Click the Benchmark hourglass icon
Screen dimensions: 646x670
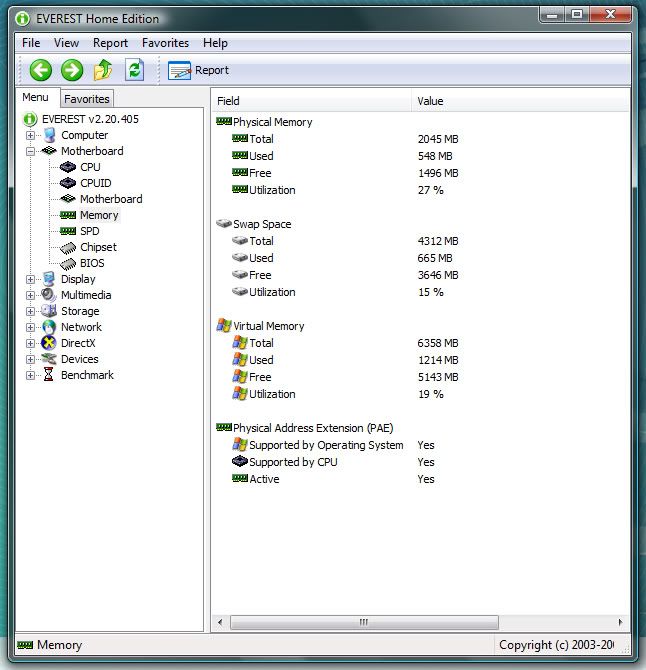point(49,375)
